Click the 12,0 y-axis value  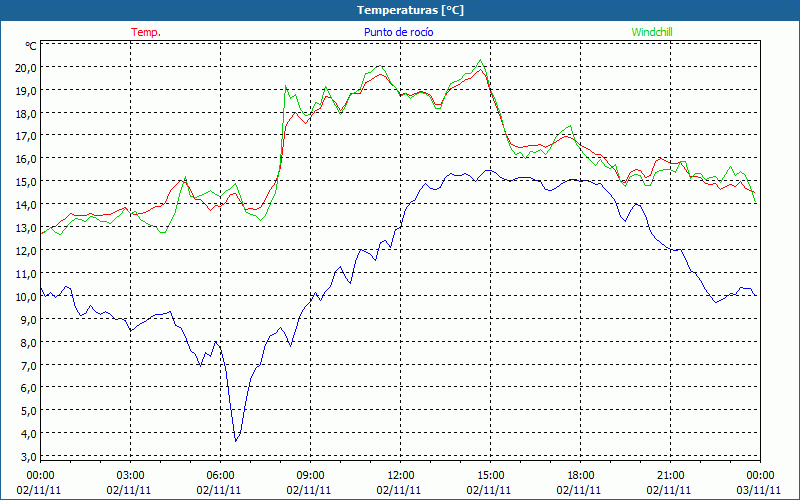(x=26, y=251)
